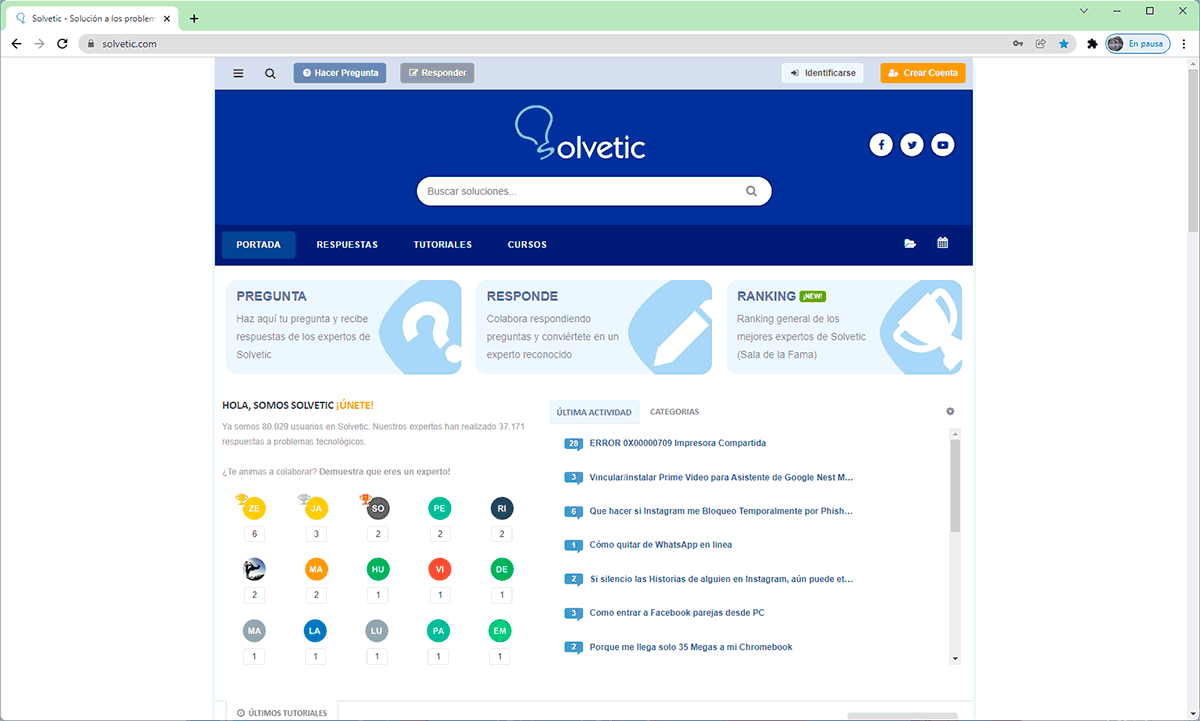Go back in browser
1200x721 pixels.
pyautogui.click(x=16, y=44)
